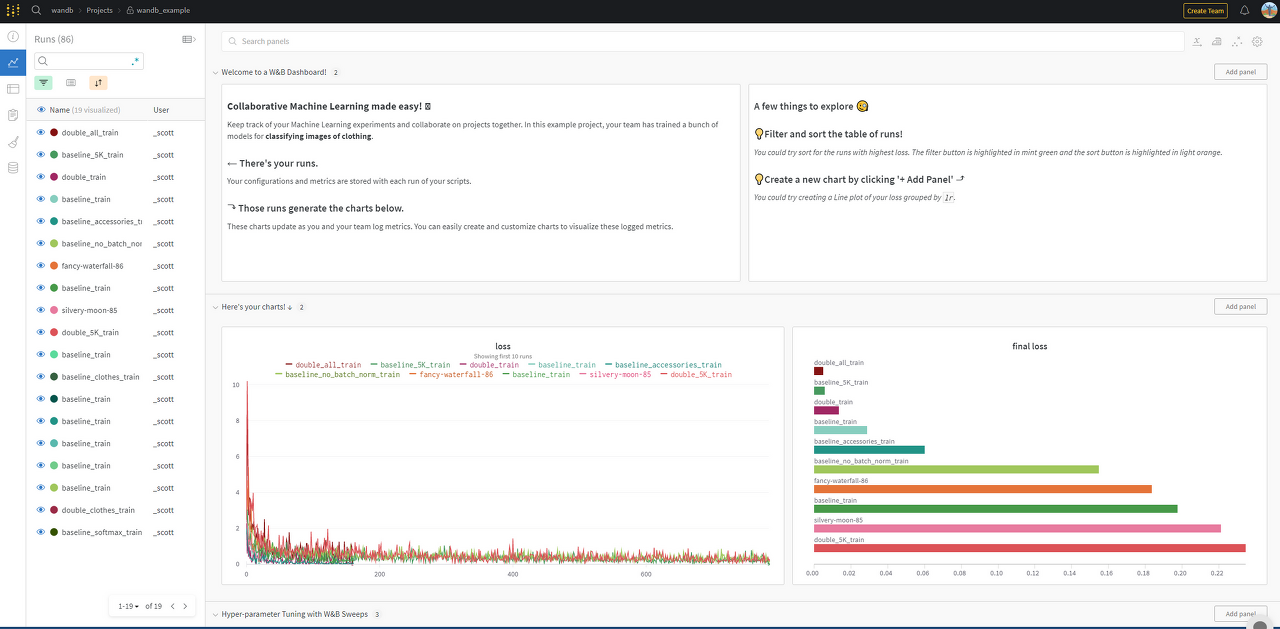The image size is (1280, 629).
Task: Open baseline_no_batch_norm run in the list
Action: coord(101,244)
